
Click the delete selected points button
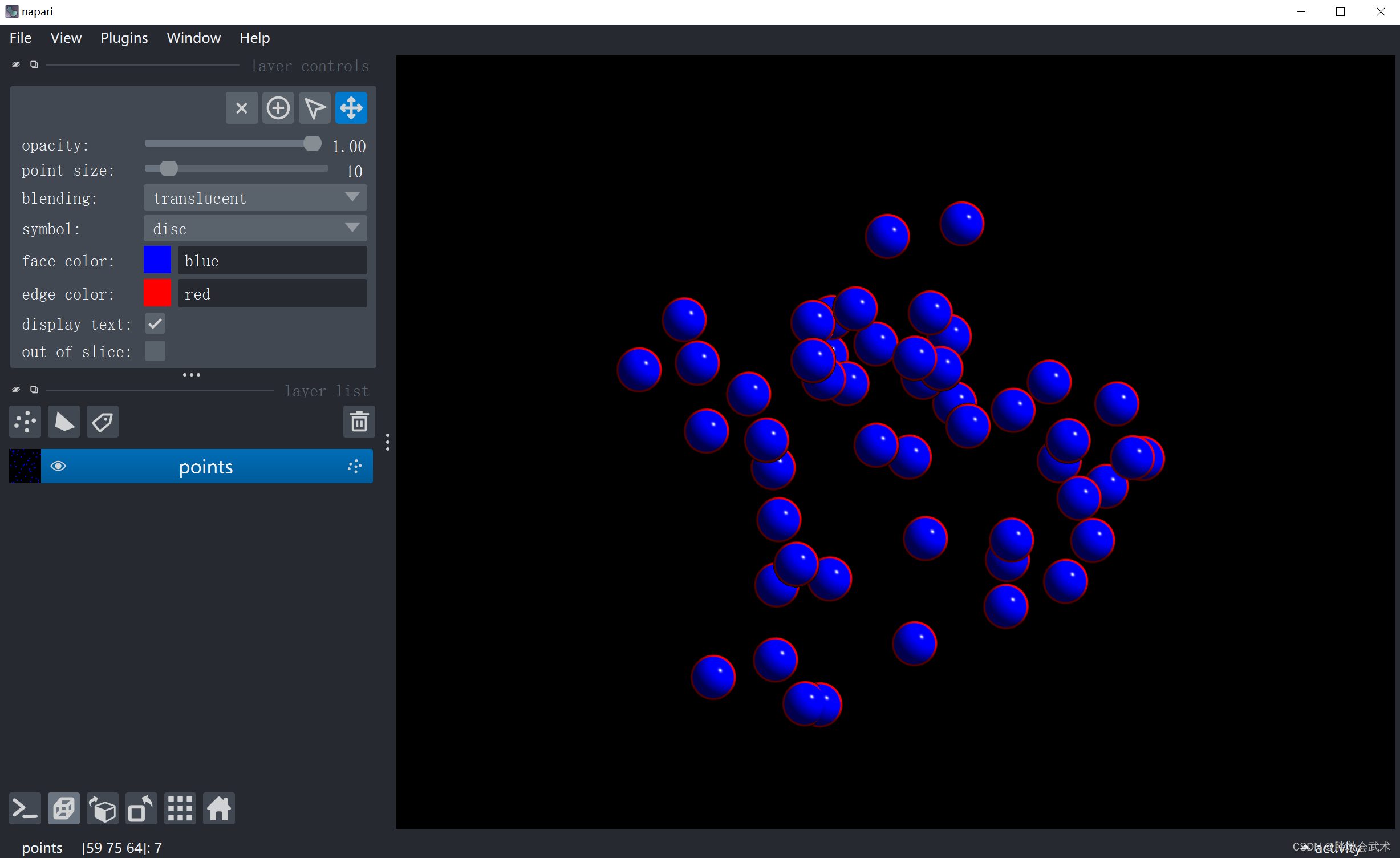[241, 108]
